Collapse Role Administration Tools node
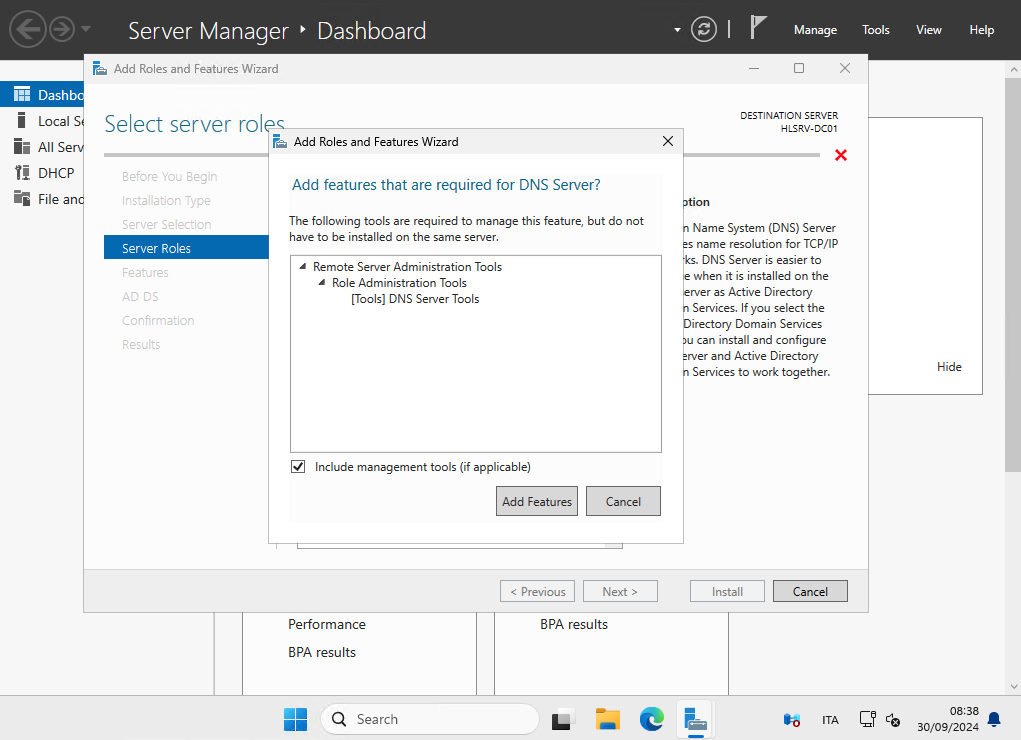 (x=322, y=283)
